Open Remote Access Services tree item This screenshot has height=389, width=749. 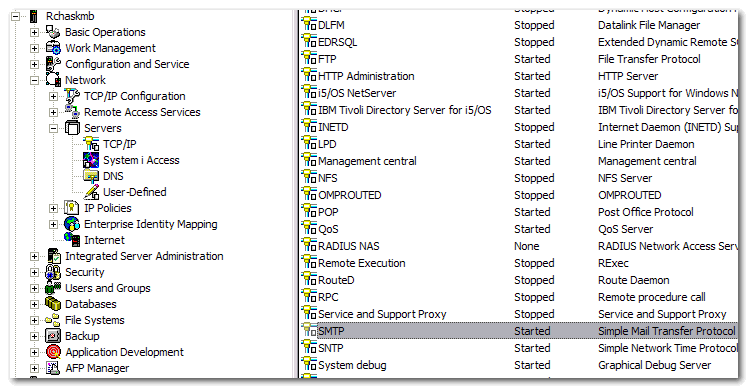coord(142,112)
